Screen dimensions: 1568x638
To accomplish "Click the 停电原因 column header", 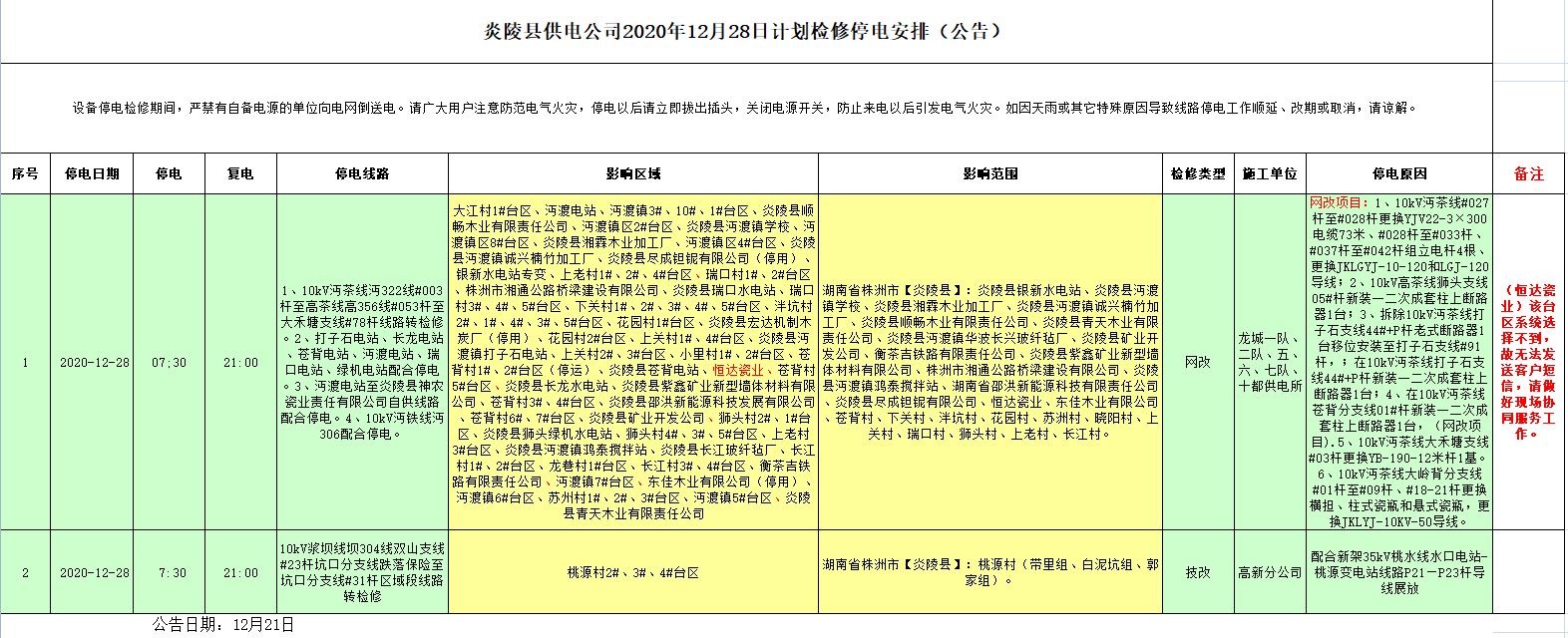I will (1399, 173).
